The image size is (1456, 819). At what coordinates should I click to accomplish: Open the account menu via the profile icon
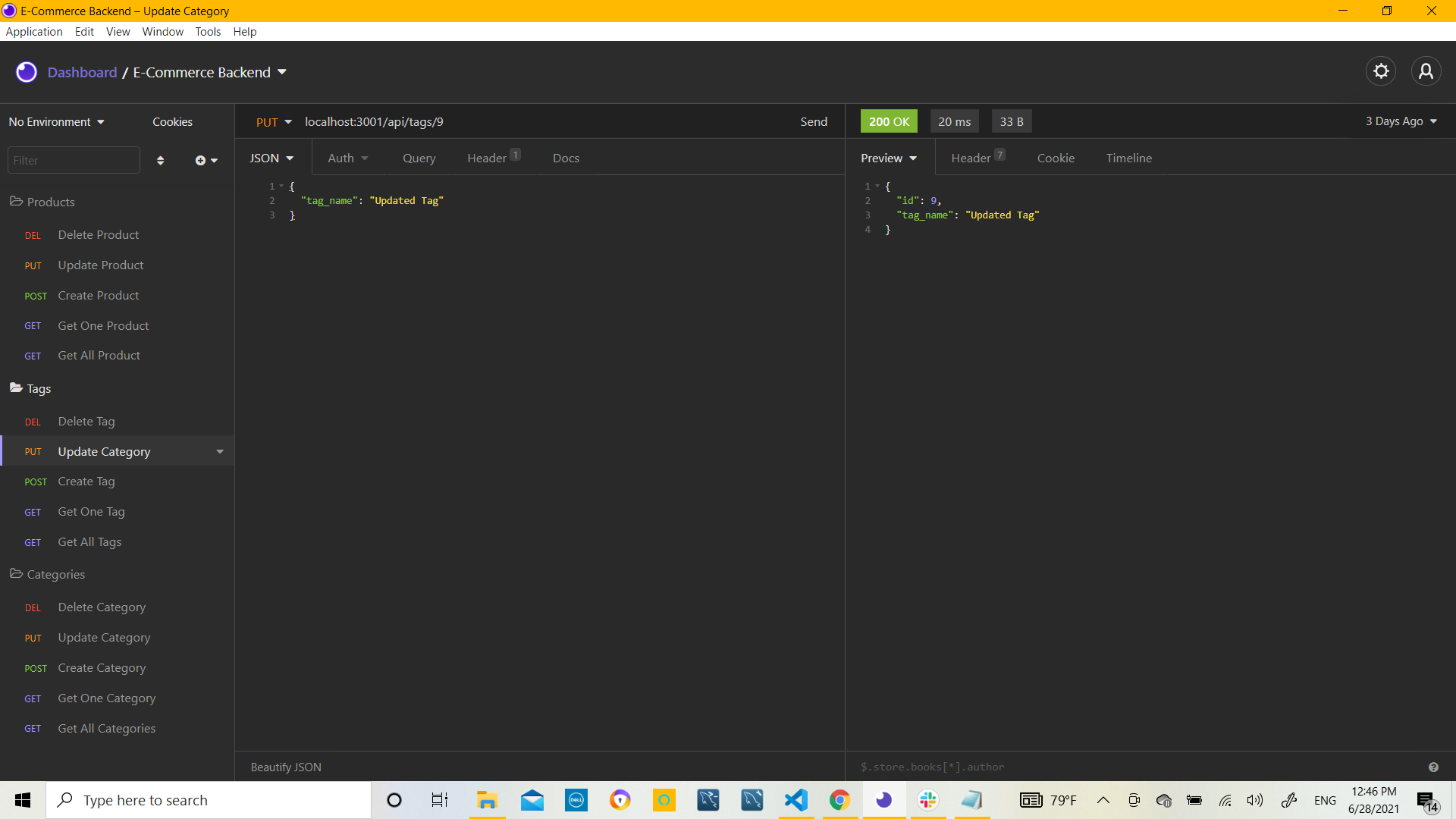1426,71
